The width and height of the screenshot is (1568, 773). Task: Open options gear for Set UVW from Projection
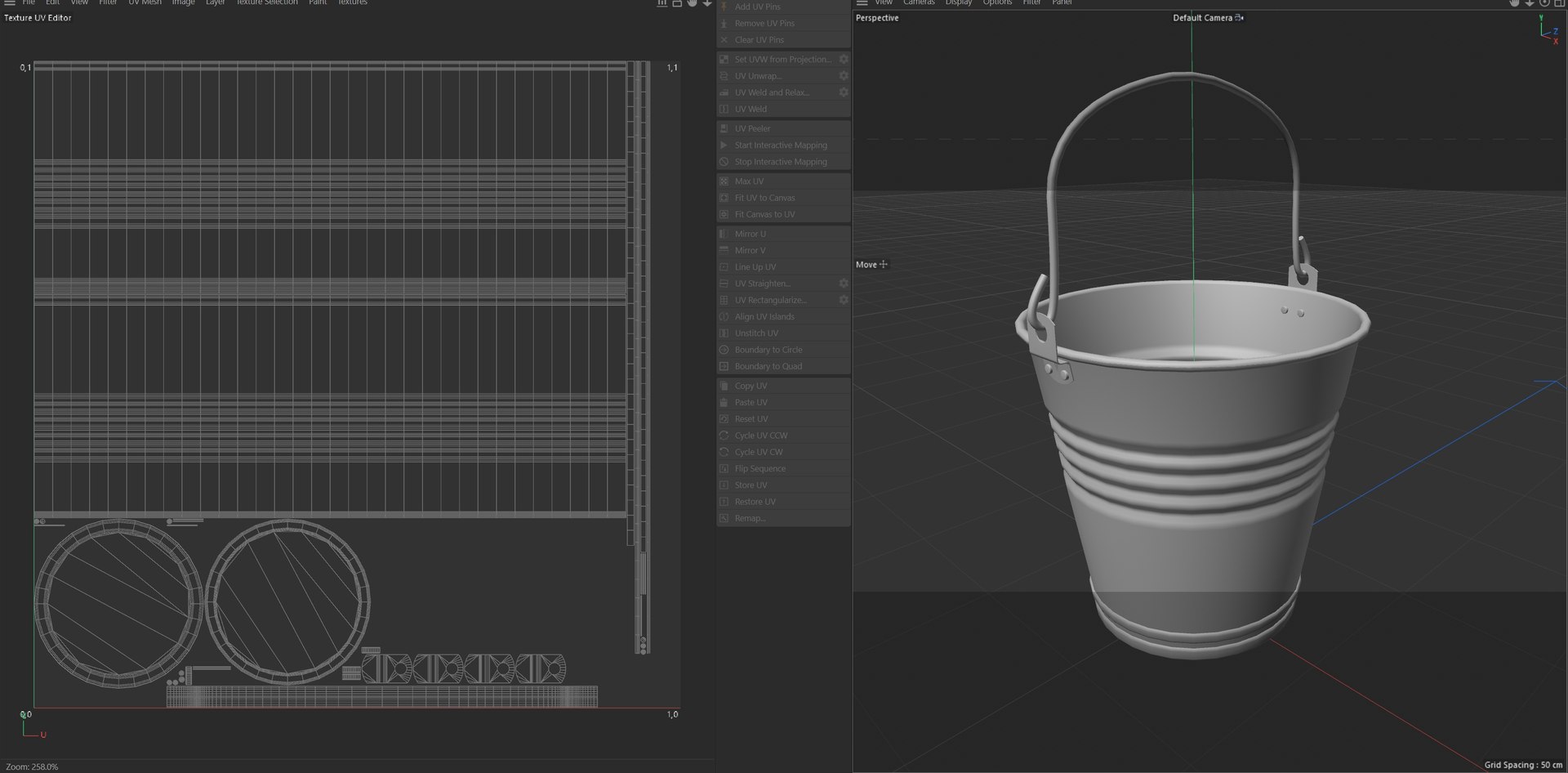844,59
